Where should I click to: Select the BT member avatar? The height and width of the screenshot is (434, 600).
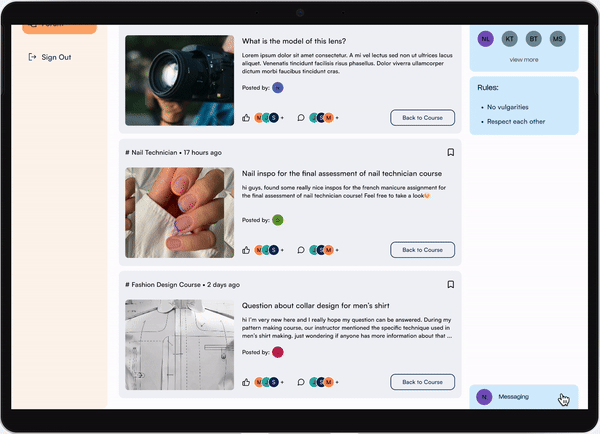click(x=533, y=39)
